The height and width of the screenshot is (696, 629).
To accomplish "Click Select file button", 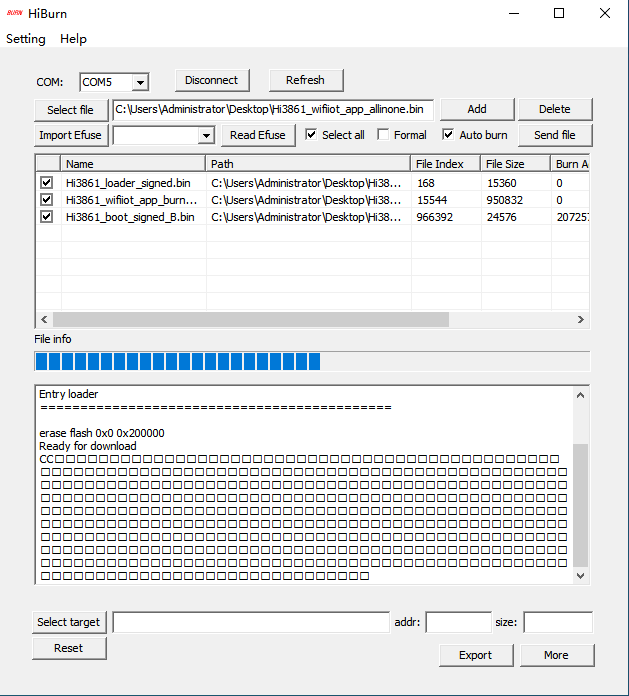I will tap(71, 110).
